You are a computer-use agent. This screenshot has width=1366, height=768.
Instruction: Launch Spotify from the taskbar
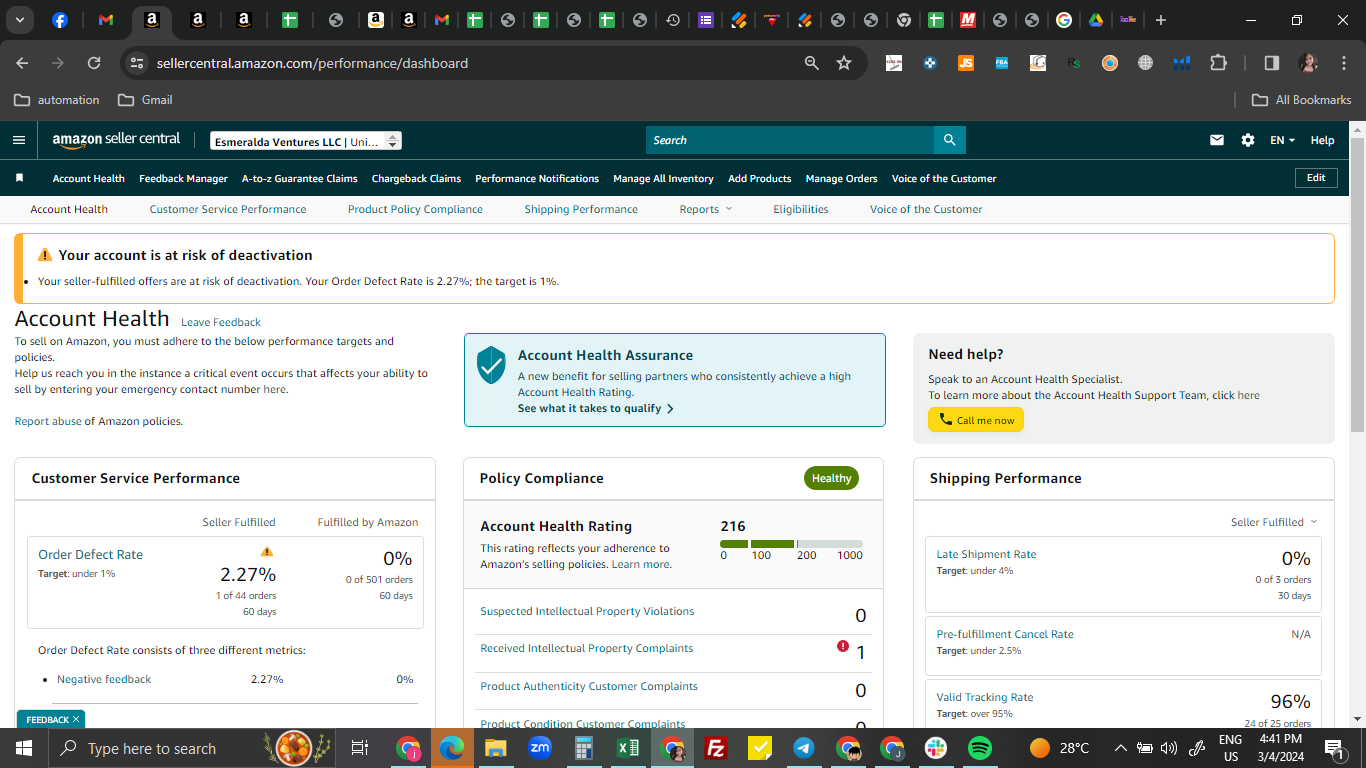click(x=979, y=748)
